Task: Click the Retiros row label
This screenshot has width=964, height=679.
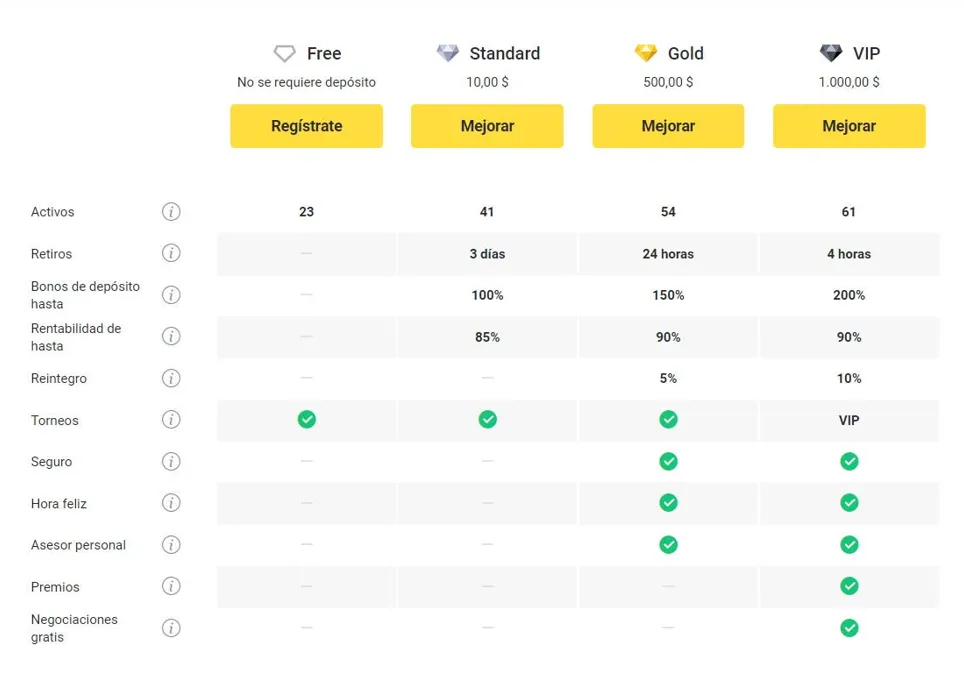Action: pyautogui.click(x=51, y=253)
